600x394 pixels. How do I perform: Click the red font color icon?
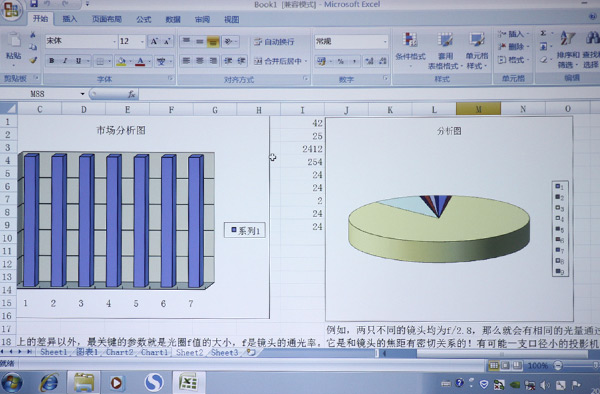point(140,61)
